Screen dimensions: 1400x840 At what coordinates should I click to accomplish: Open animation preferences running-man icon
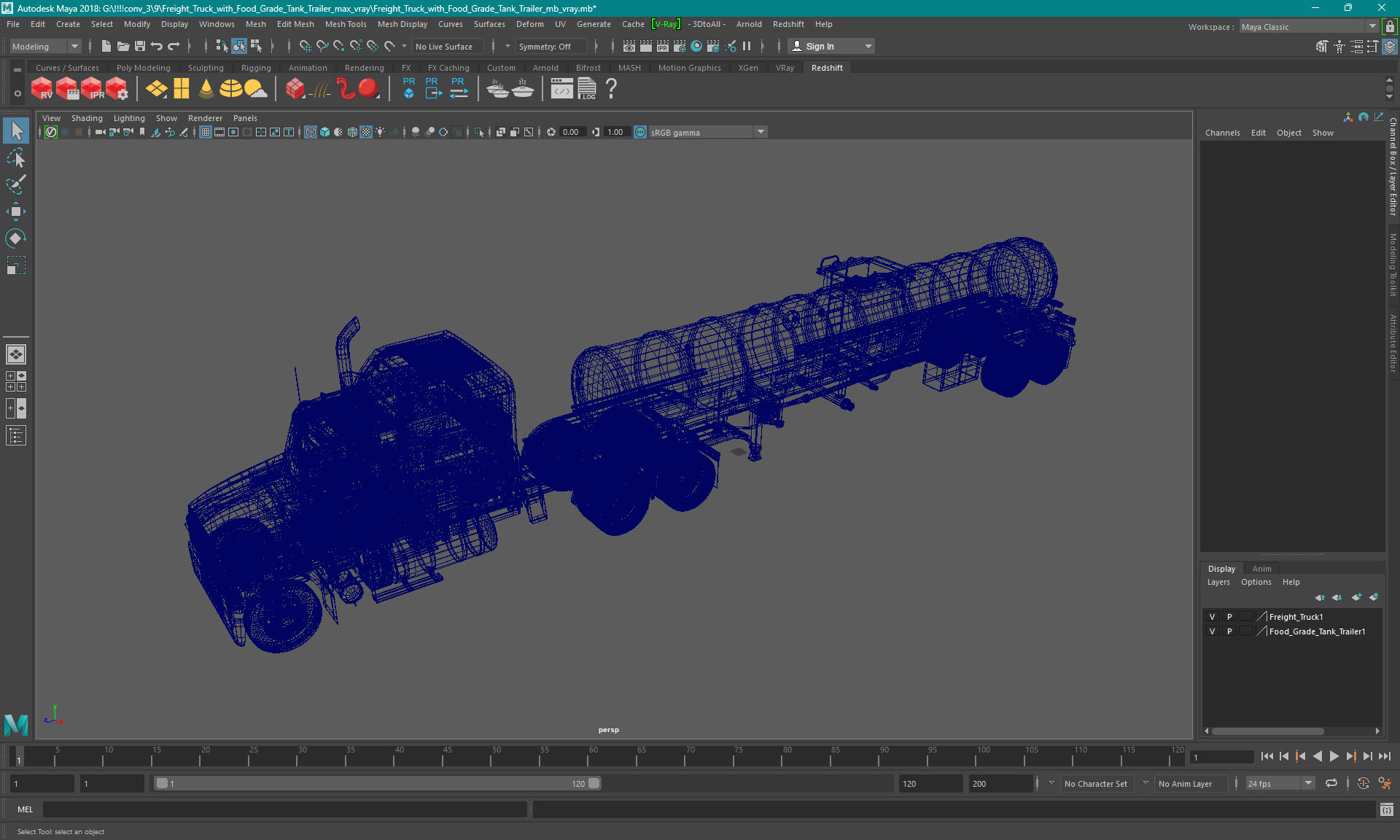tap(1385, 783)
